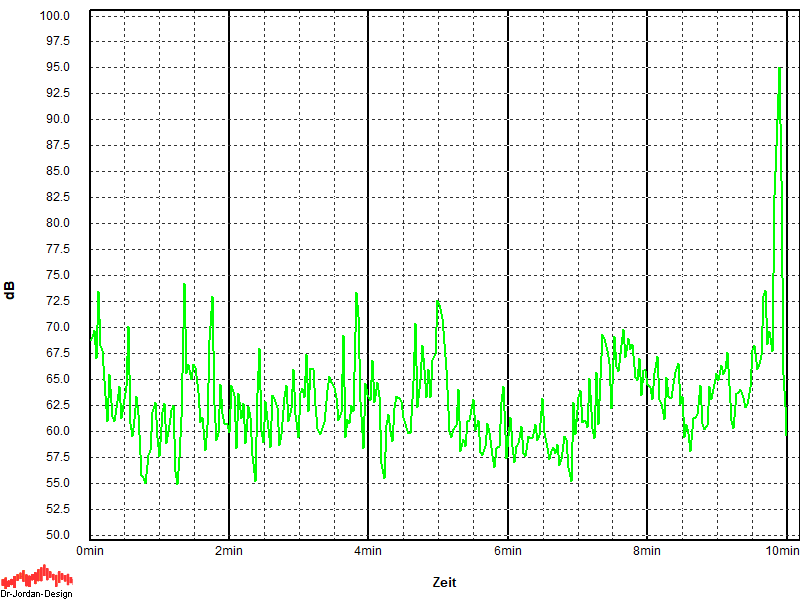
Task: Click the 60.0 dB axis label
Action: [56, 431]
